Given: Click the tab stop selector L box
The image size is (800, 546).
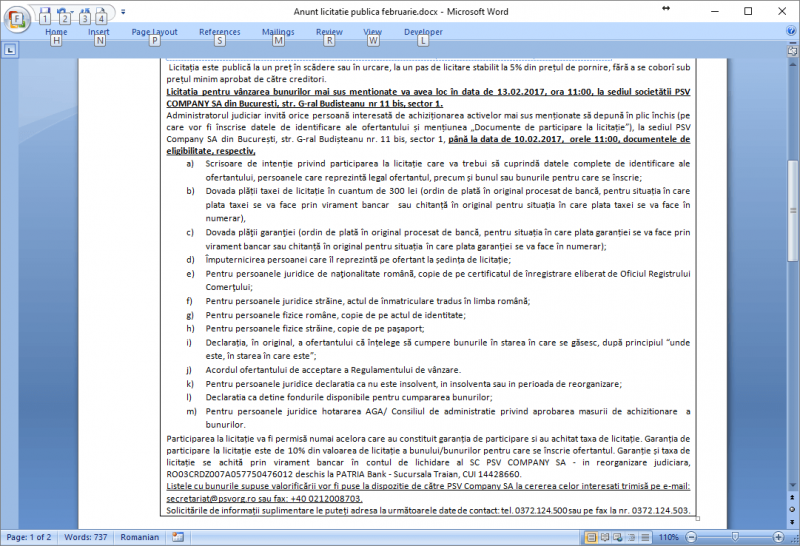Looking at the screenshot, I should point(10,50).
